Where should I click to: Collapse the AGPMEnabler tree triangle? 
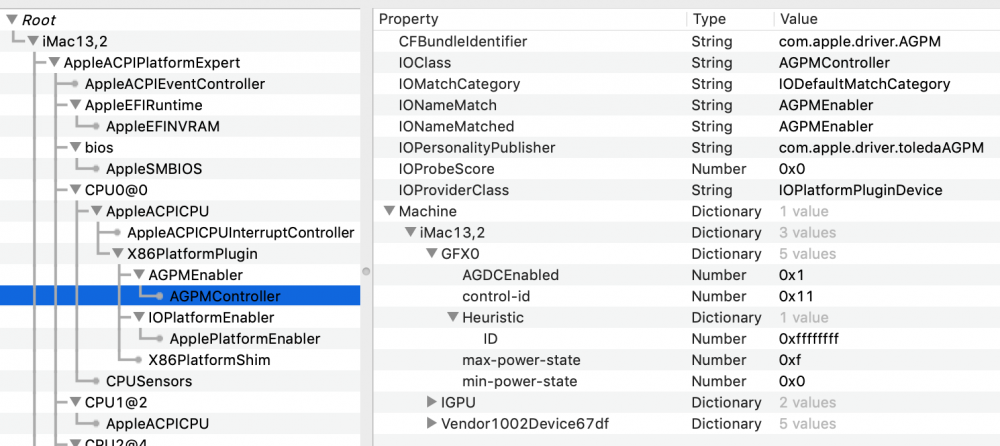click(x=139, y=275)
